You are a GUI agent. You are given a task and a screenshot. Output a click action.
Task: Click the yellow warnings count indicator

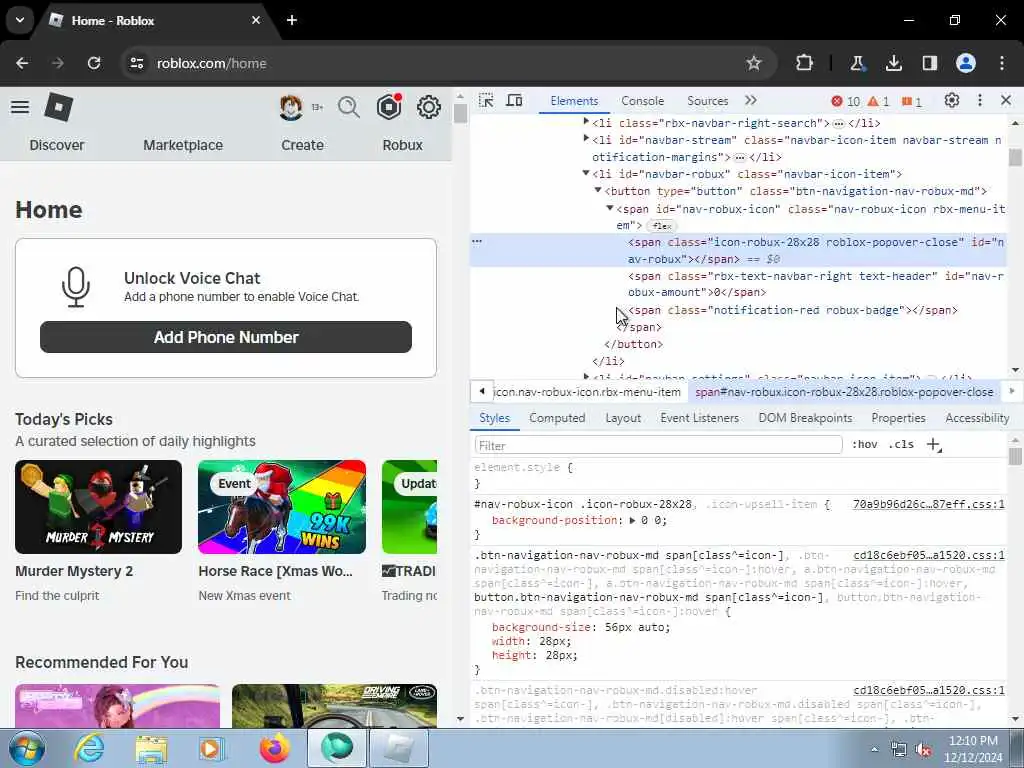(x=878, y=101)
